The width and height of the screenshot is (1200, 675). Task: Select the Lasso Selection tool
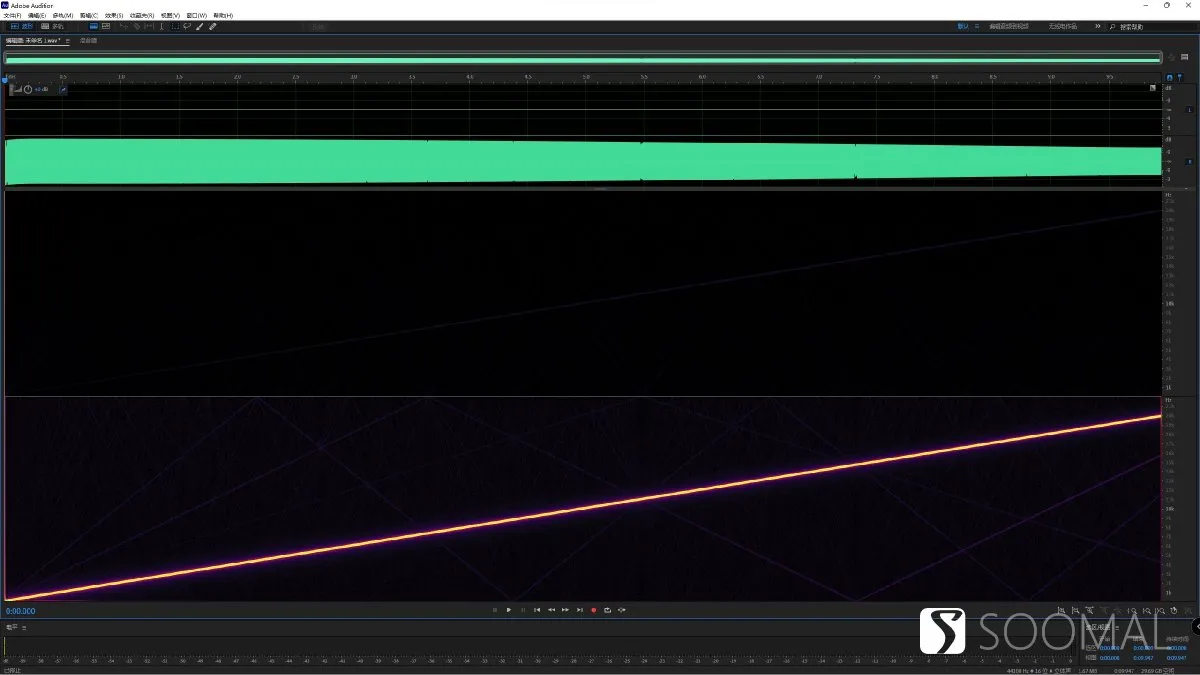tap(187, 26)
